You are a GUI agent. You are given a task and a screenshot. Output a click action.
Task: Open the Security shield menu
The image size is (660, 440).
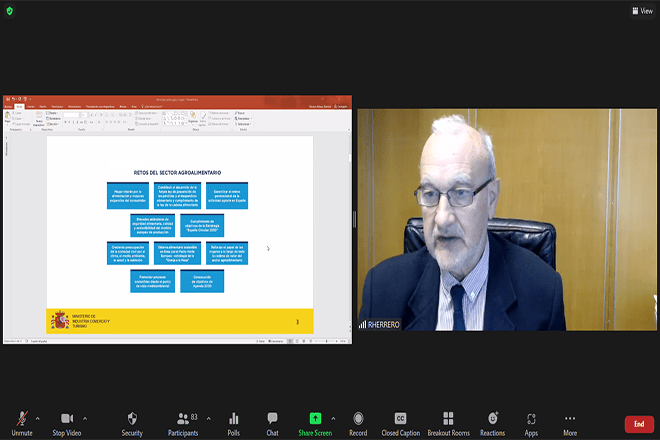point(132,424)
